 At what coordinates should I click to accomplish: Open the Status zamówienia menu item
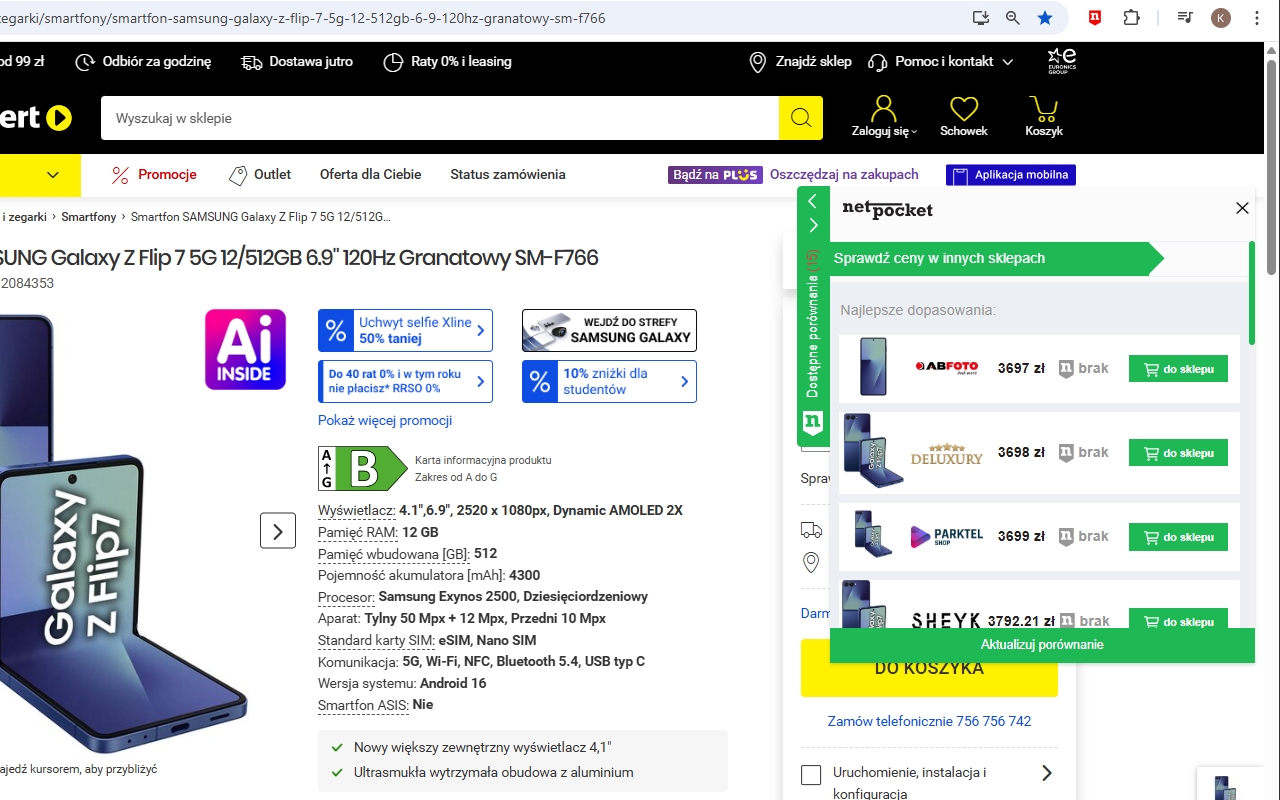tap(508, 175)
